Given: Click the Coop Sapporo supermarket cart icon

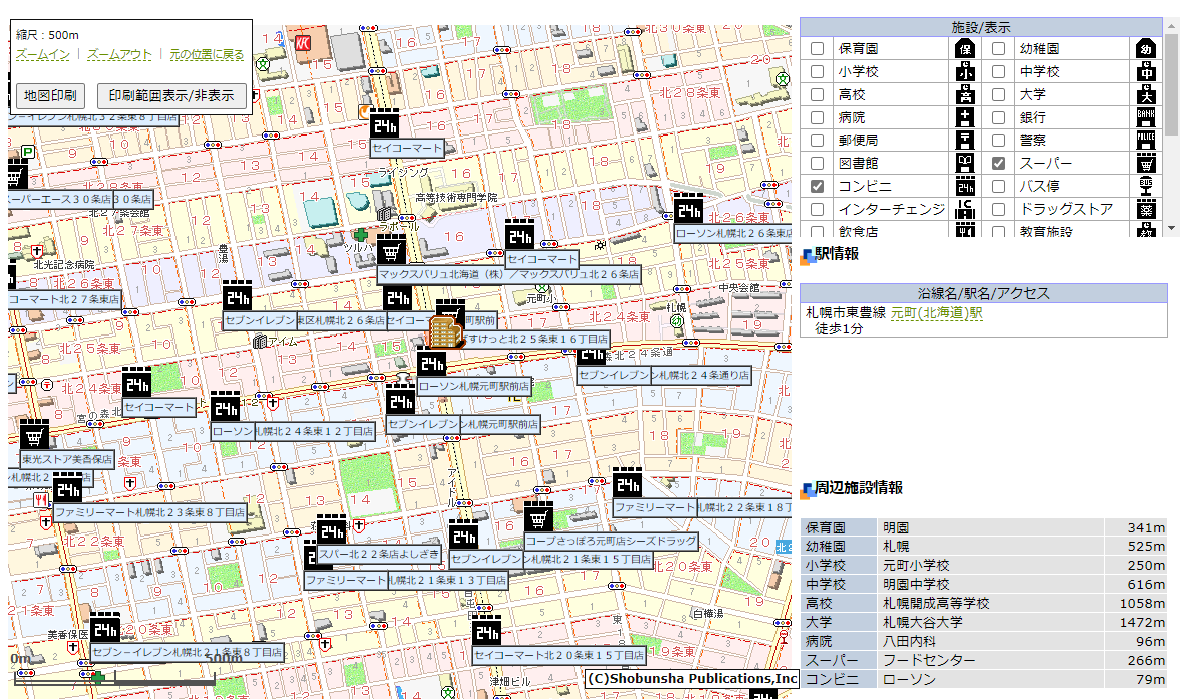Looking at the screenshot, I should point(539,518).
